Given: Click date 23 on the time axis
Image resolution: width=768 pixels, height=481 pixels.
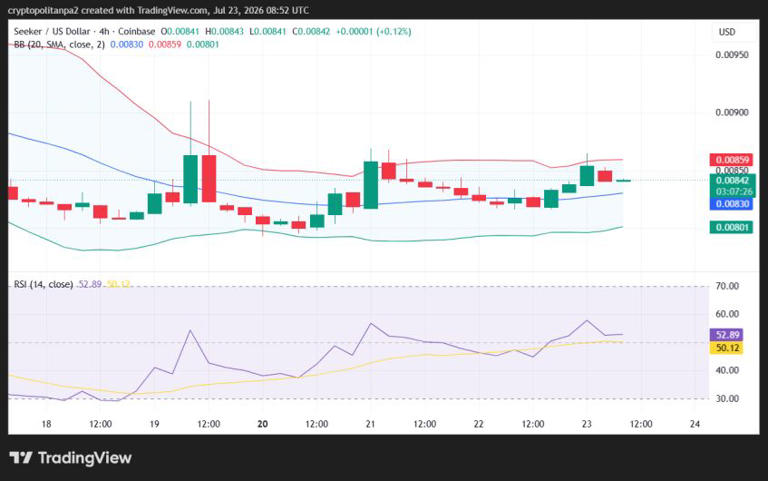Looking at the screenshot, I should point(587,424).
